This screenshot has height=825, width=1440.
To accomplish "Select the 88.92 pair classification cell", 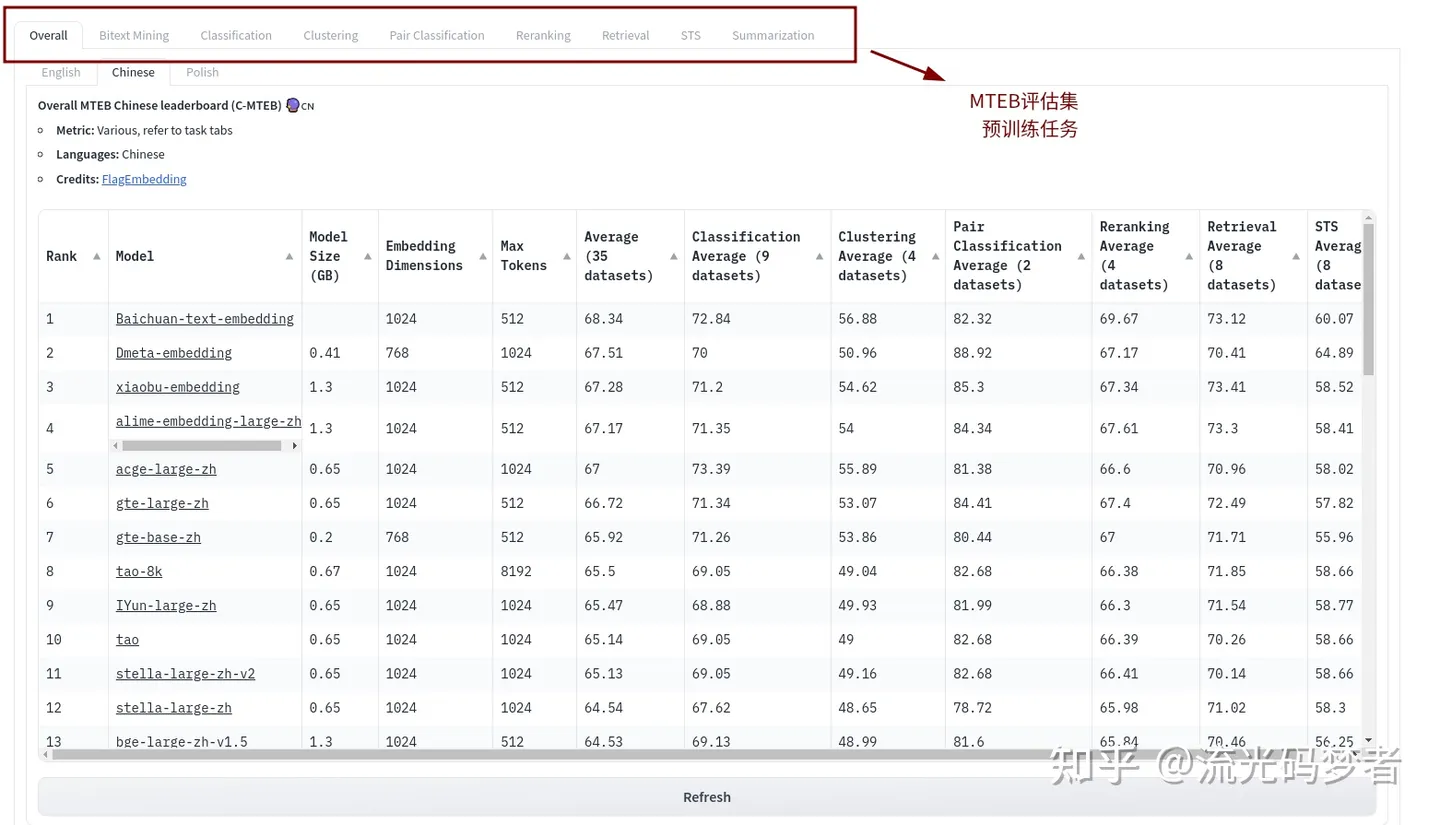I will (x=1018, y=353).
